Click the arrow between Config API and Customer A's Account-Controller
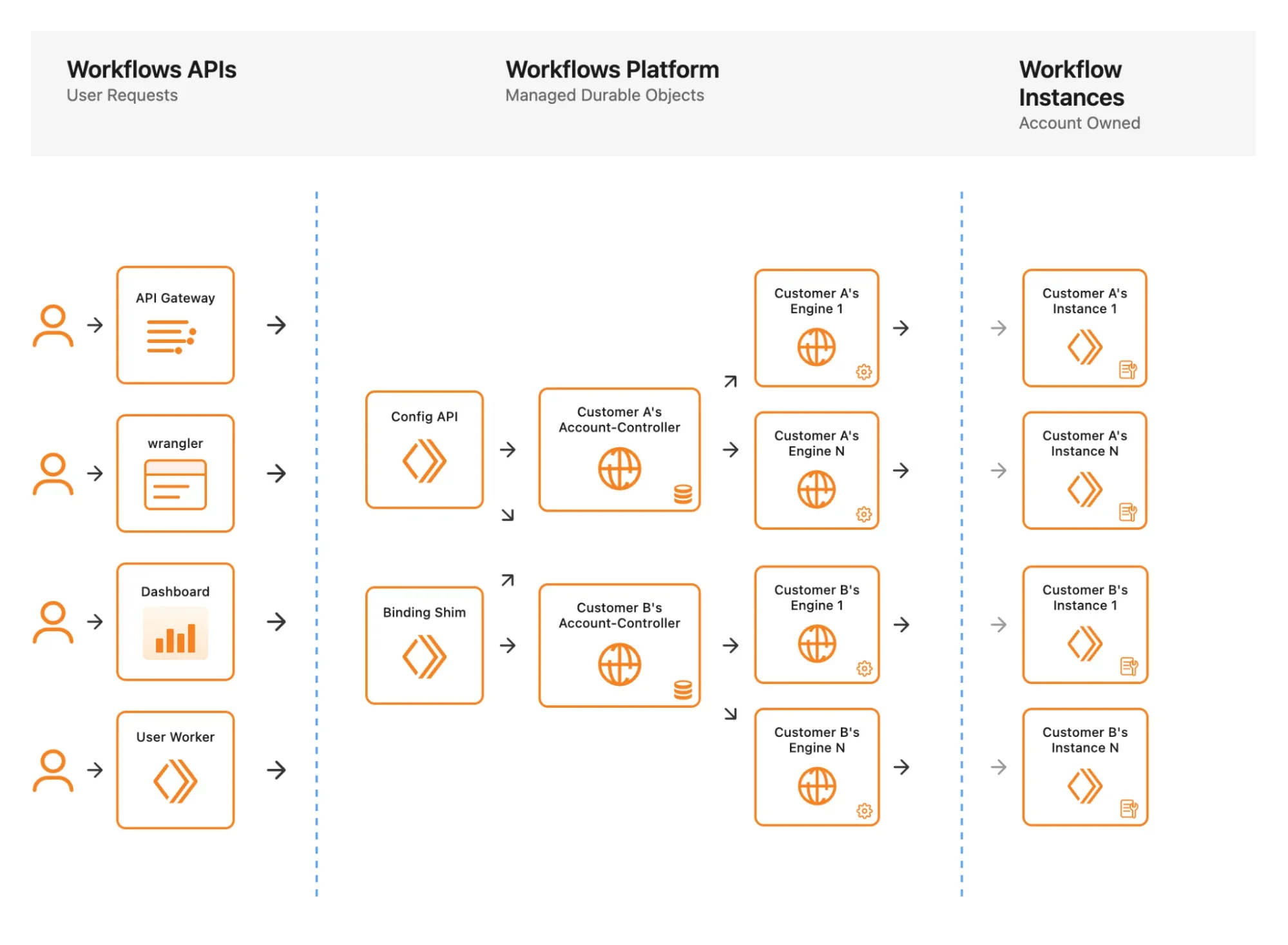The height and width of the screenshot is (945, 1288). click(x=508, y=450)
